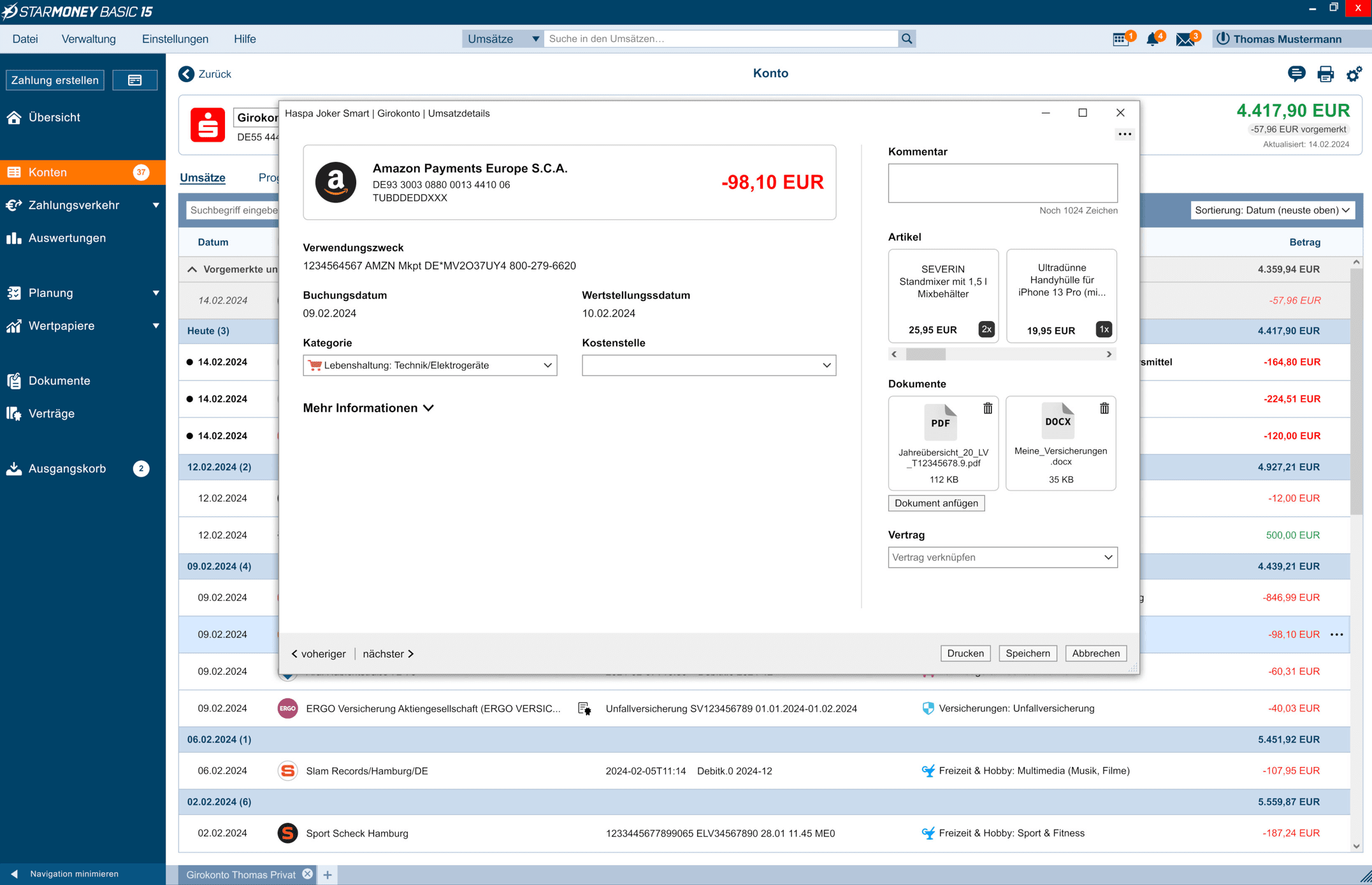
Task: Open the Einstellungen menu
Action: (175, 39)
